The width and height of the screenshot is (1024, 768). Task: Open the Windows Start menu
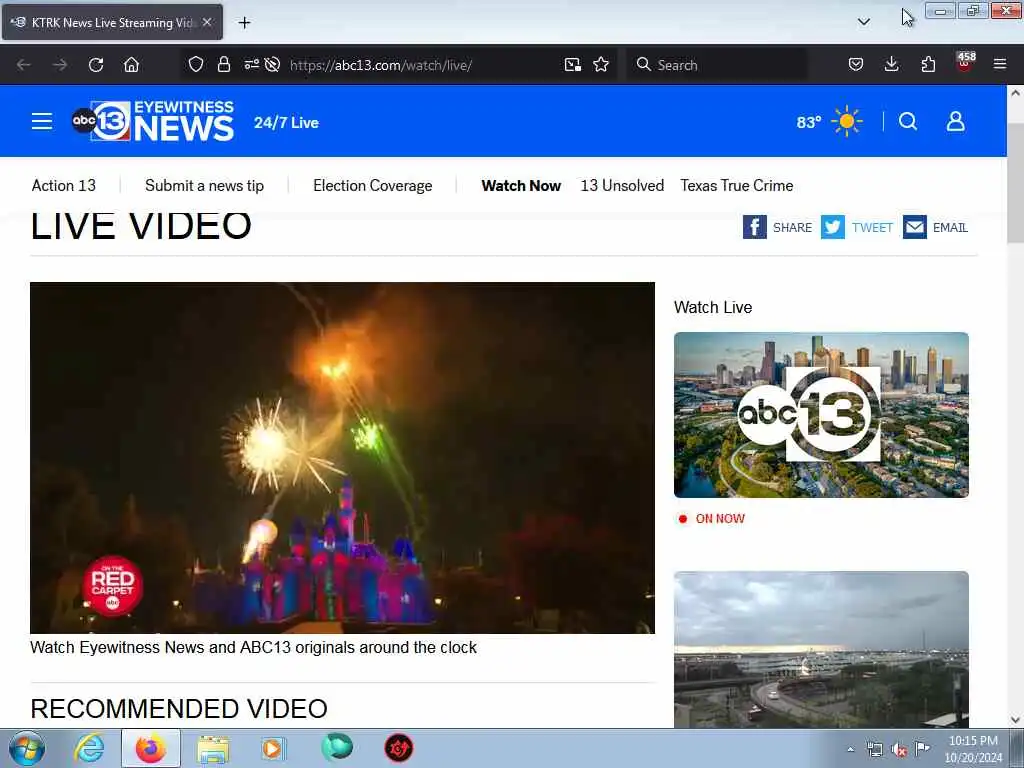27,748
